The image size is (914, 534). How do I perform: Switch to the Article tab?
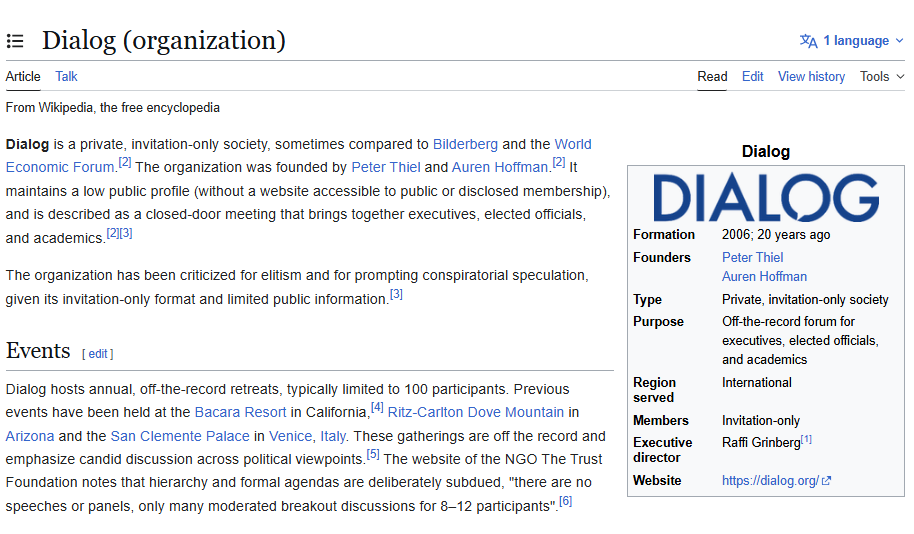[x=23, y=76]
